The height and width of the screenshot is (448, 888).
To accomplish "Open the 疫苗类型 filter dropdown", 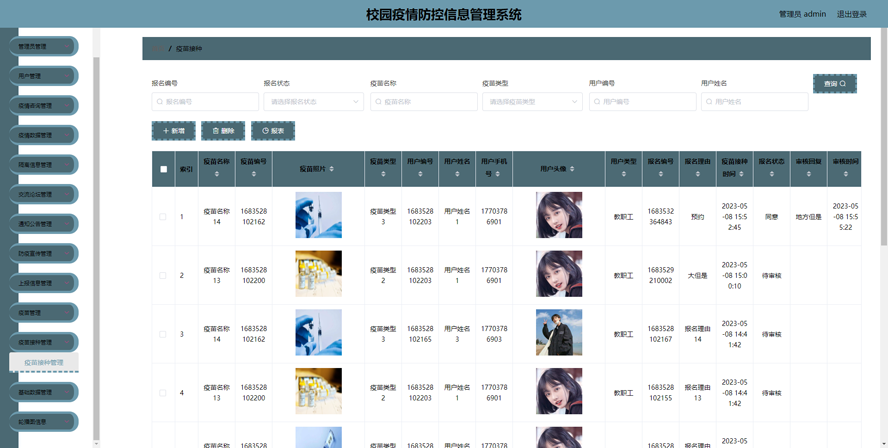I will click(532, 102).
